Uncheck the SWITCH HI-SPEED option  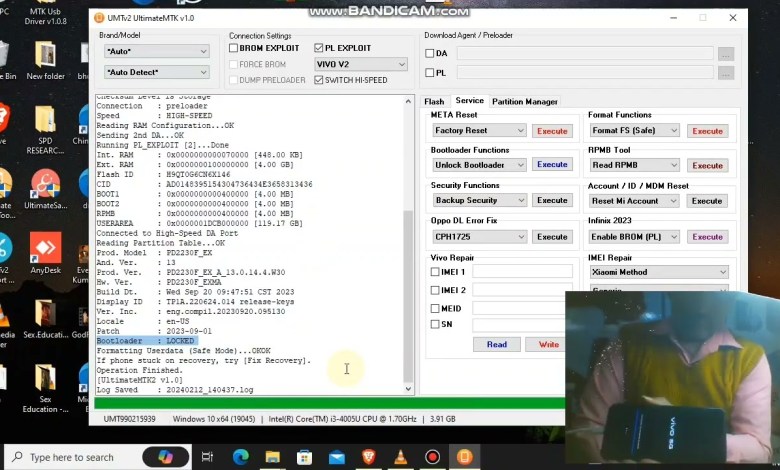(x=319, y=80)
